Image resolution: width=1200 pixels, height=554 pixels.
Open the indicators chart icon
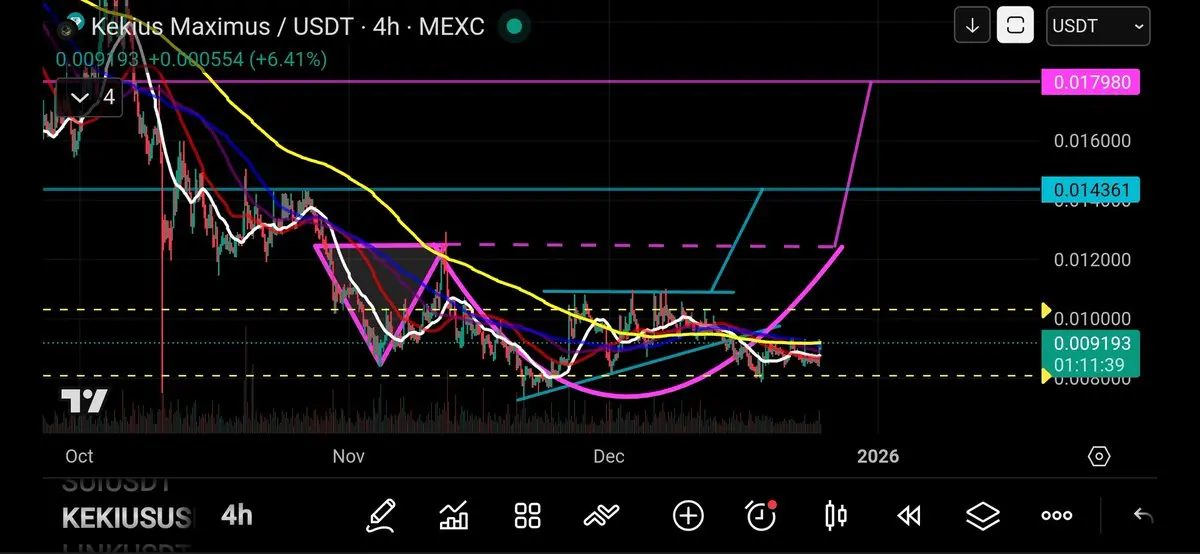click(x=455, y=515)
